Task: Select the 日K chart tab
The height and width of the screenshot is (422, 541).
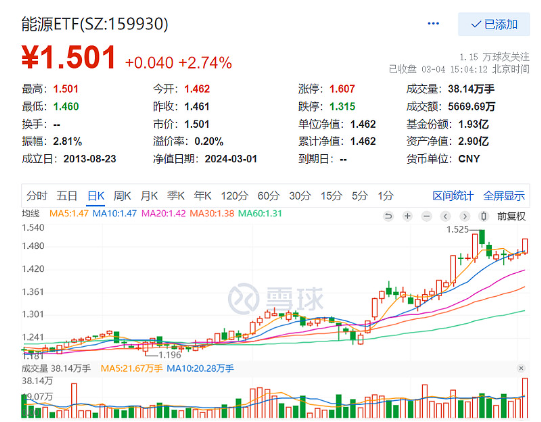Action: 96,196
